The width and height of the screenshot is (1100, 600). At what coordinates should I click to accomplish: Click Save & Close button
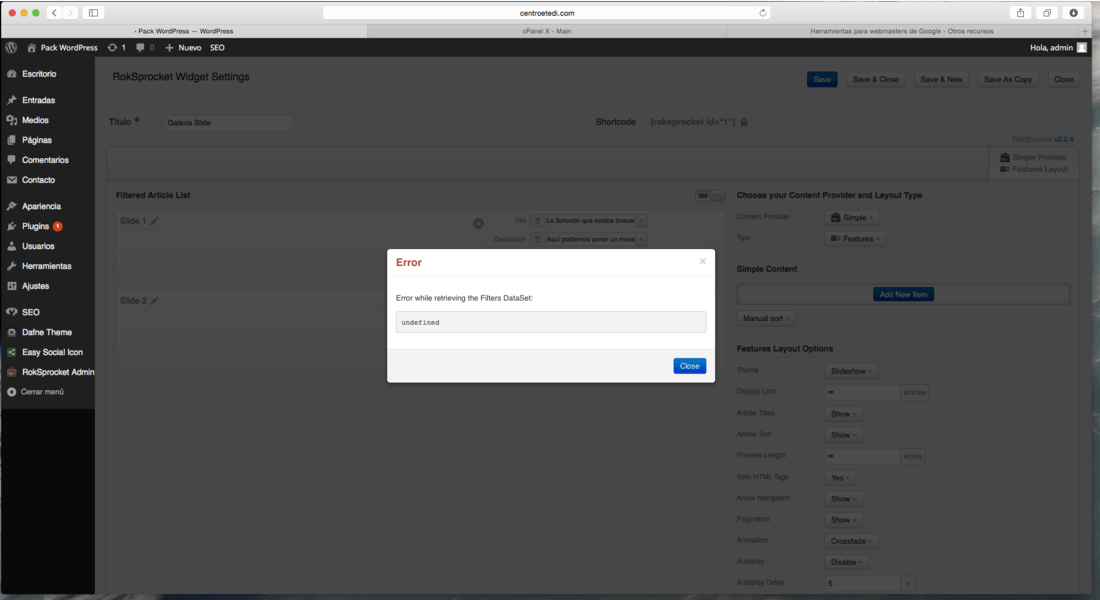[876, 79]
